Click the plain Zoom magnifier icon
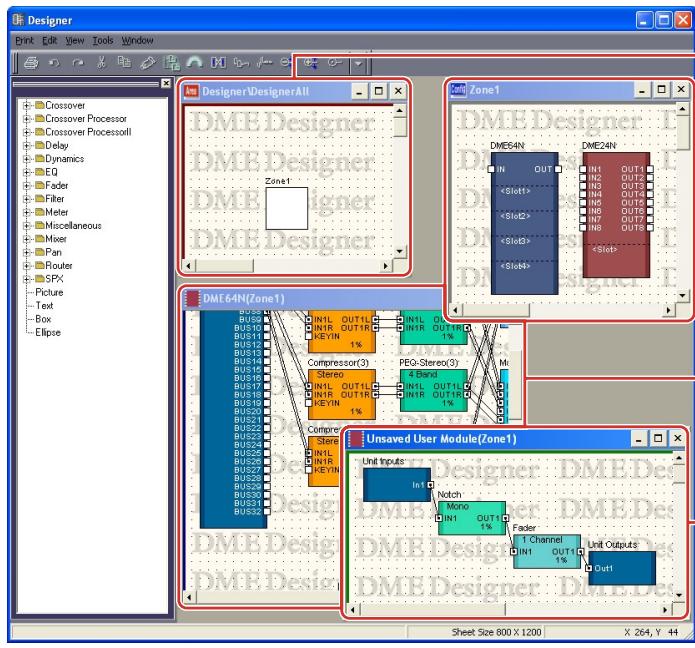Screen dimensions: 695x648 coord(335,63)
